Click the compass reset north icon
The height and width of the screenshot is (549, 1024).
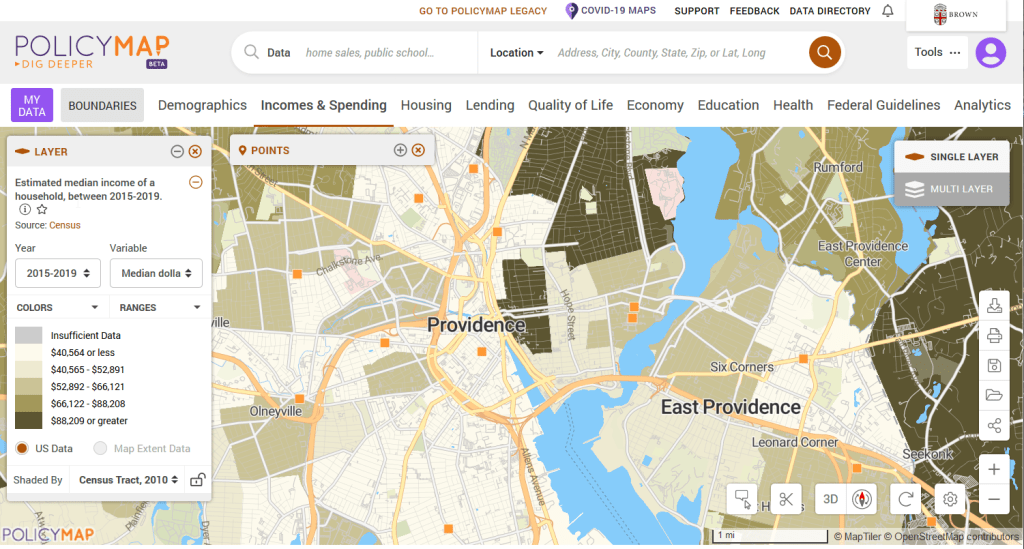click(x=862, y=499)
